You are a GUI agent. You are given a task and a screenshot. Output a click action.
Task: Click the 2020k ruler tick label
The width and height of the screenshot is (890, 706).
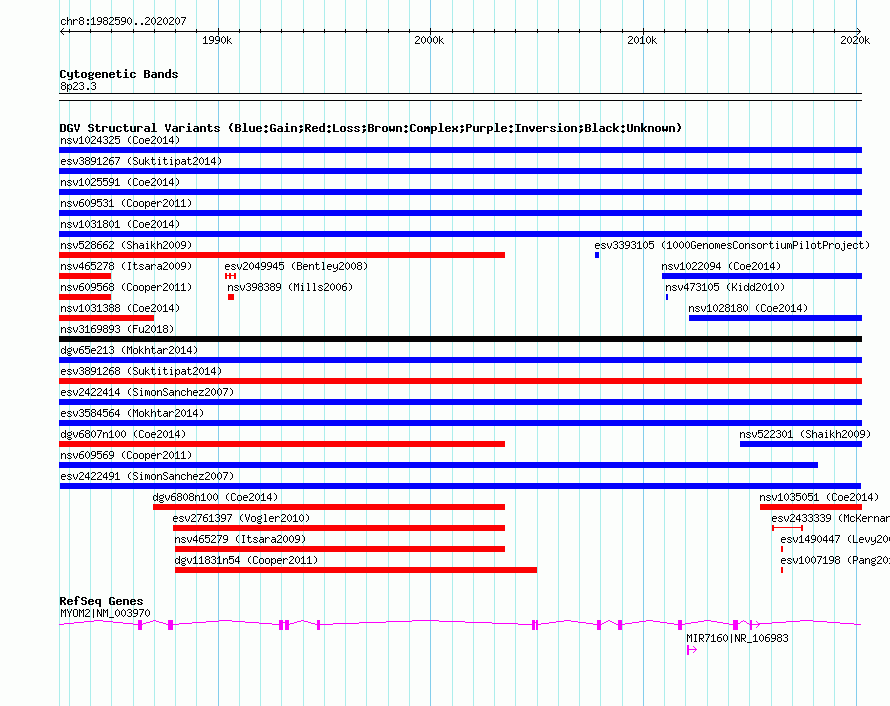click(x=855, y=40)
